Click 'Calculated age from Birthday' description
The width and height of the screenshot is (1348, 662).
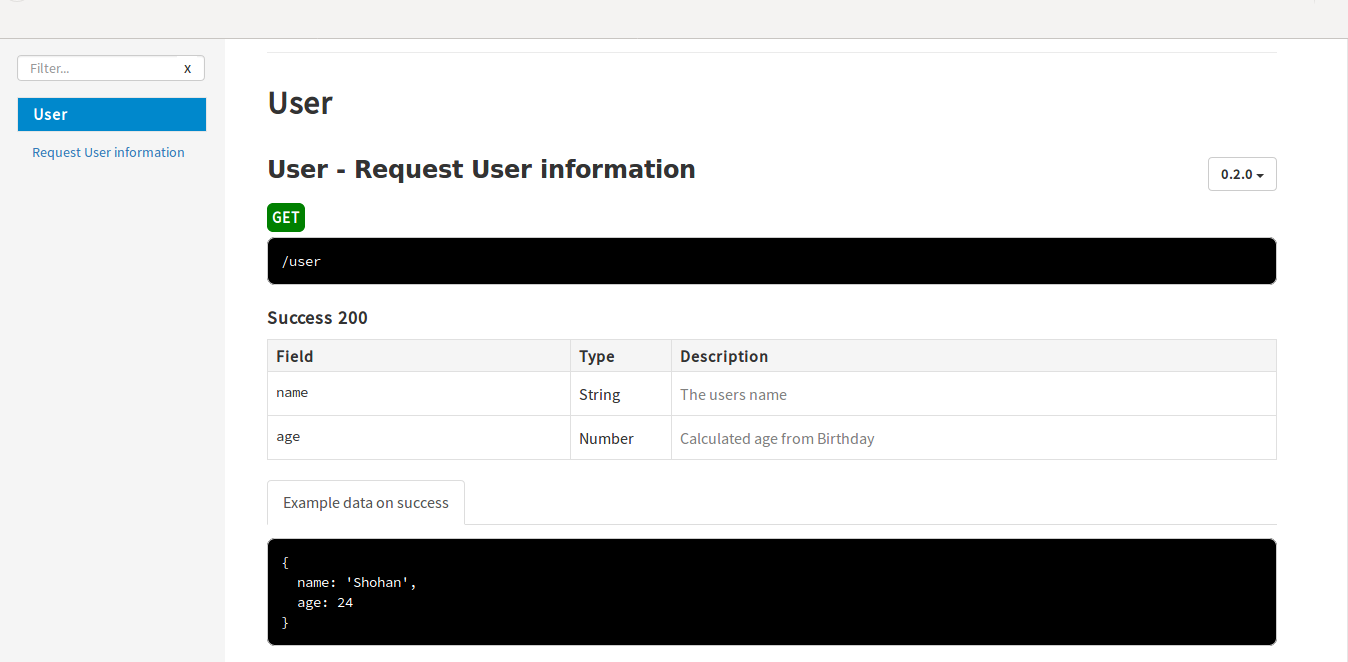tap(777, 439)
